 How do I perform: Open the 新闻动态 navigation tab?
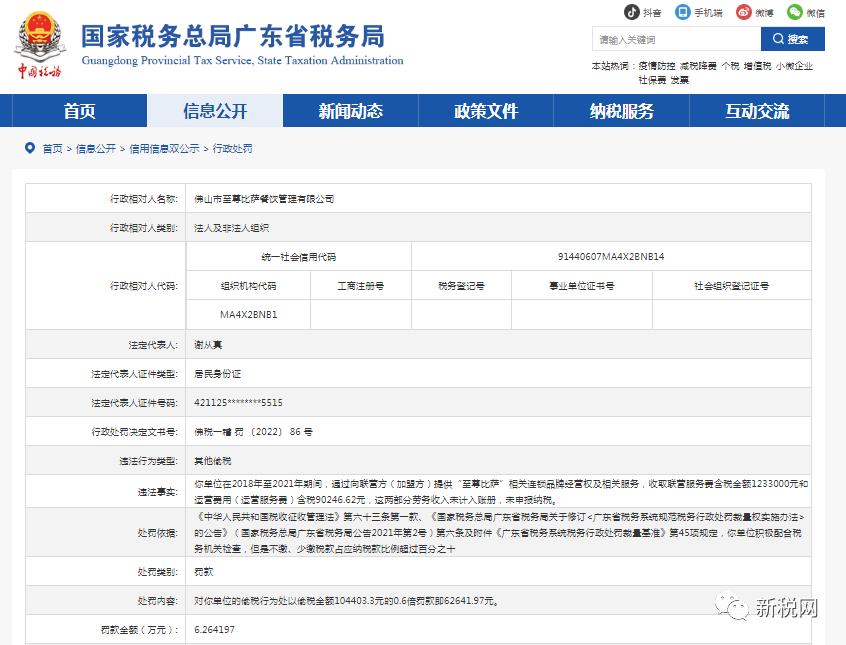point(350,111)
